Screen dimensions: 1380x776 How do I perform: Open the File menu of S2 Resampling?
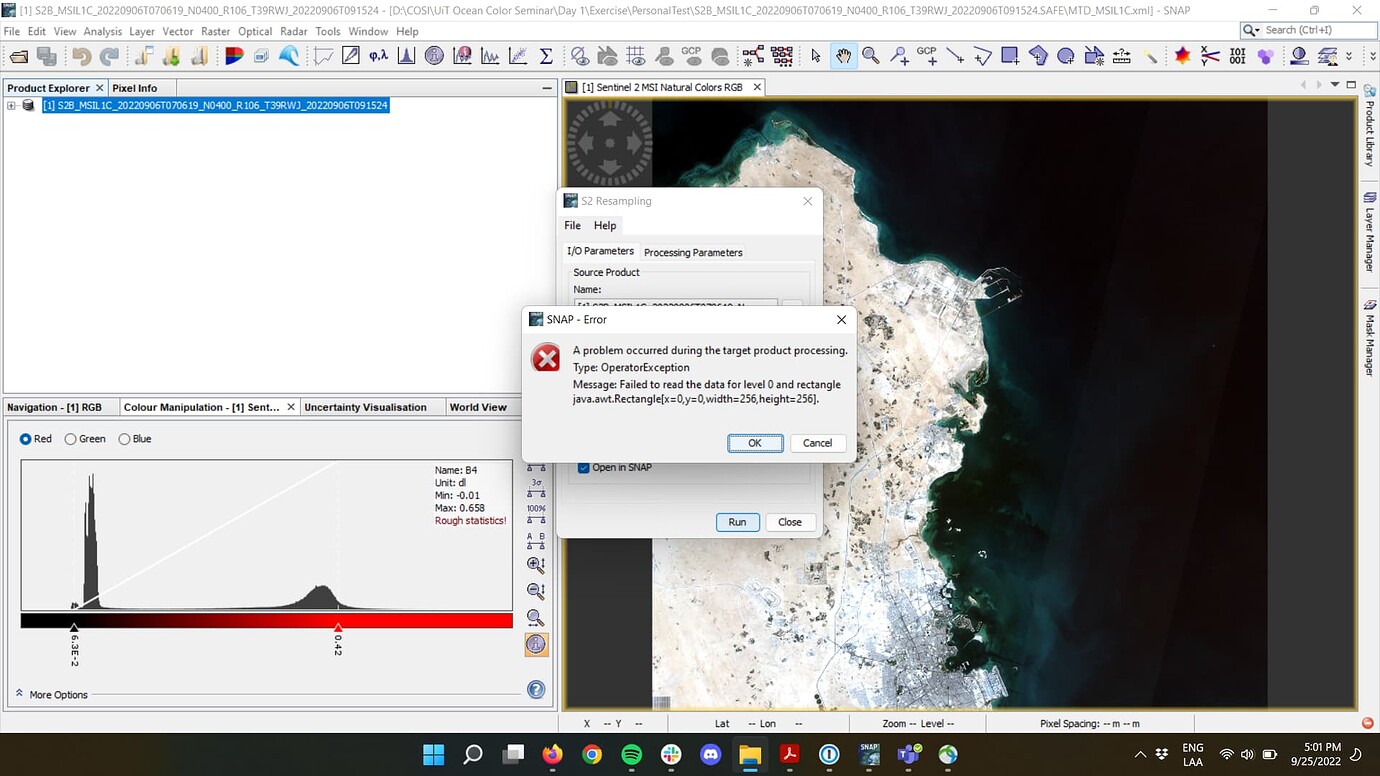pos(572,225)
